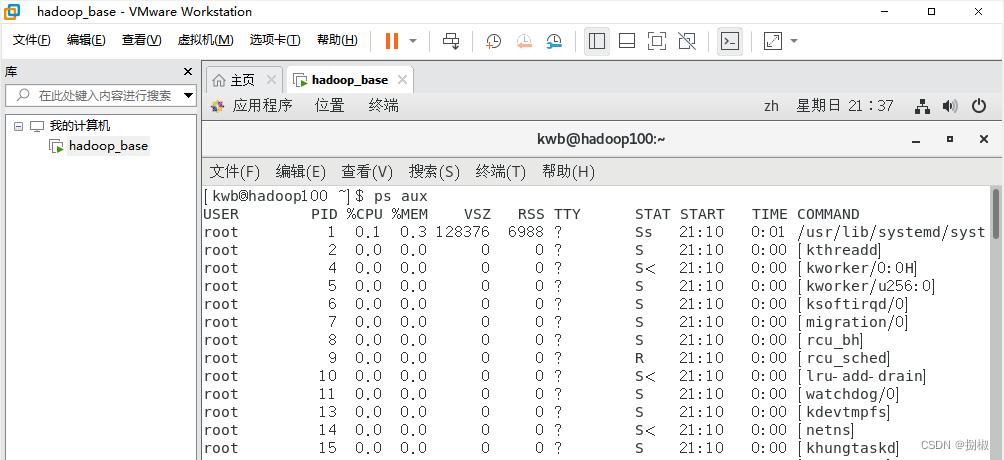Open the 查看(V) menu in VMware
Screen dimensions: 1004x460
point(142,40)
